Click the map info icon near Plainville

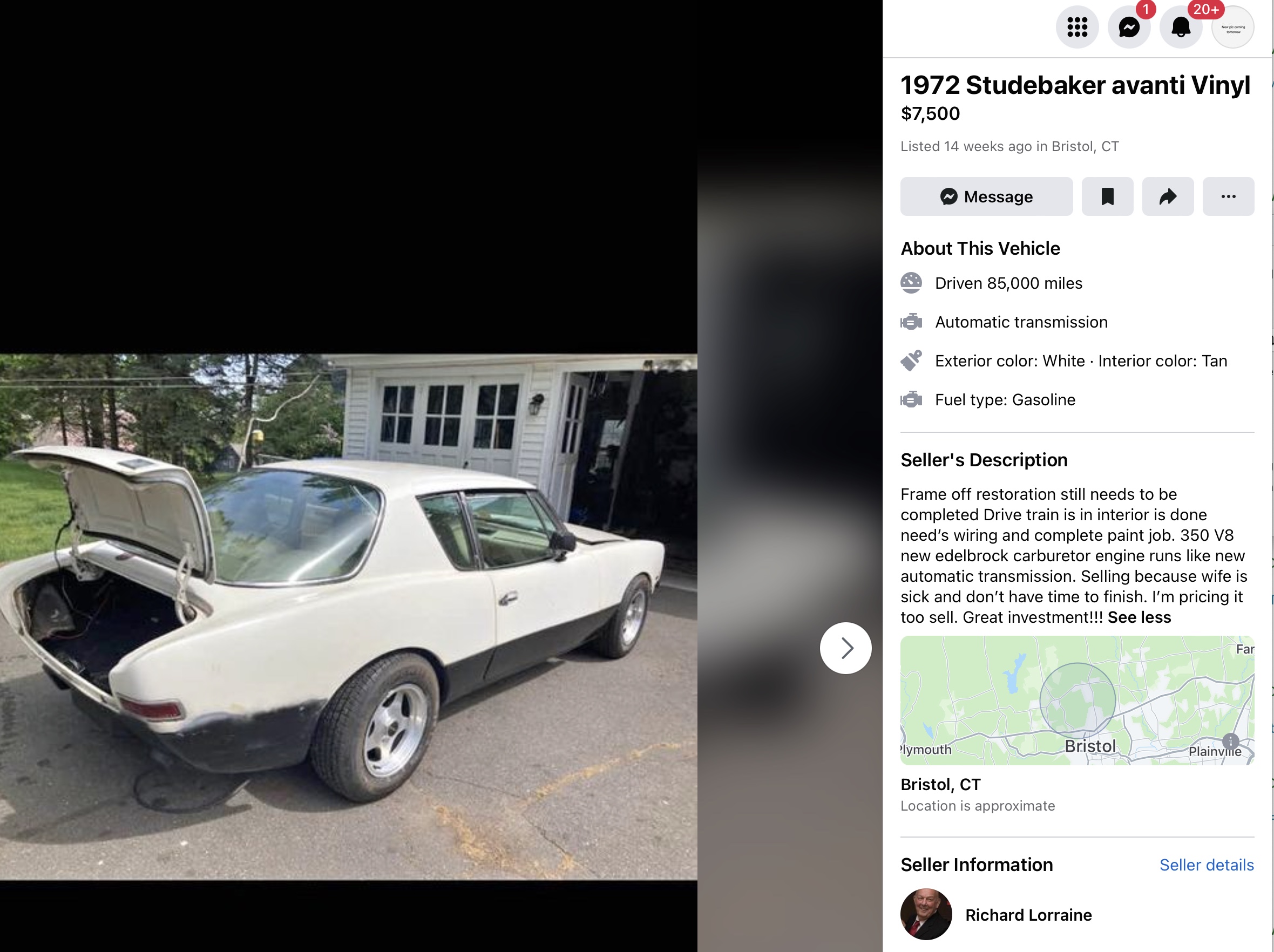tap(1231, 741)
